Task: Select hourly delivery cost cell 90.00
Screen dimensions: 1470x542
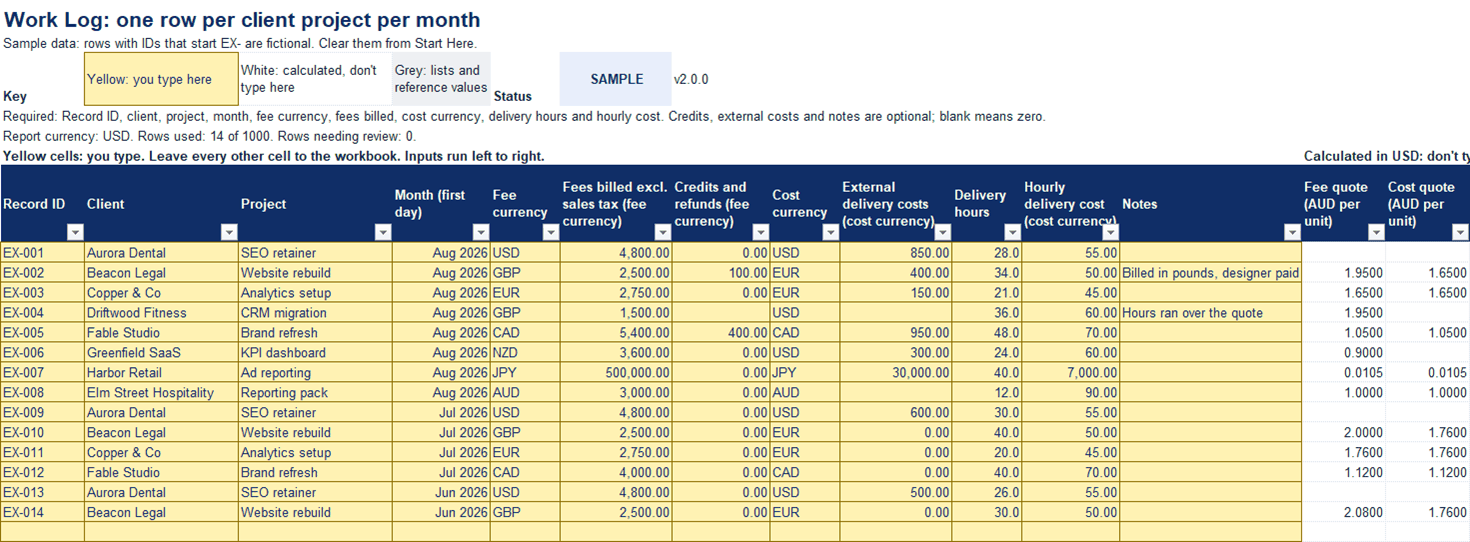Action: (1071, 393)
